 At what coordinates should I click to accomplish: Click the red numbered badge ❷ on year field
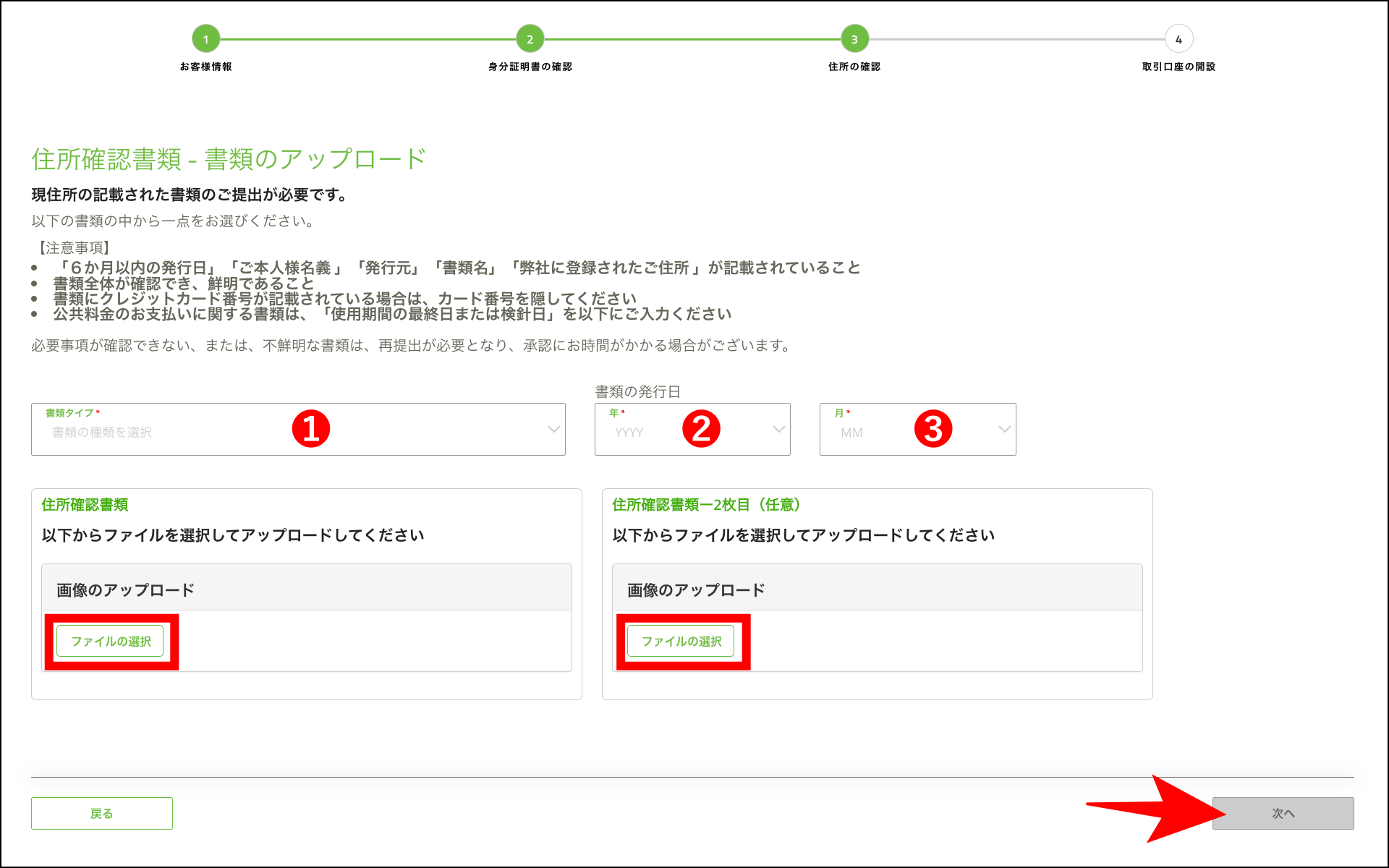coord(700,428)
